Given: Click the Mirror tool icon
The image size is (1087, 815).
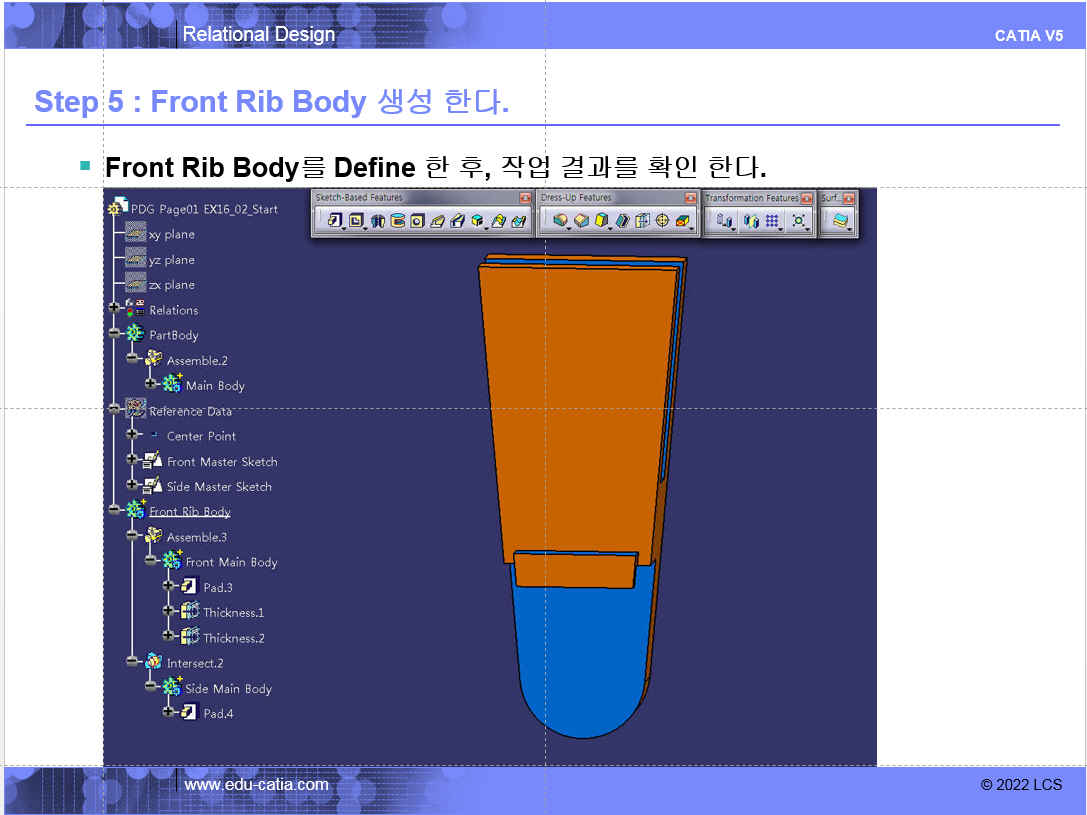Looking at the screenshot, I should pos(750,221).
